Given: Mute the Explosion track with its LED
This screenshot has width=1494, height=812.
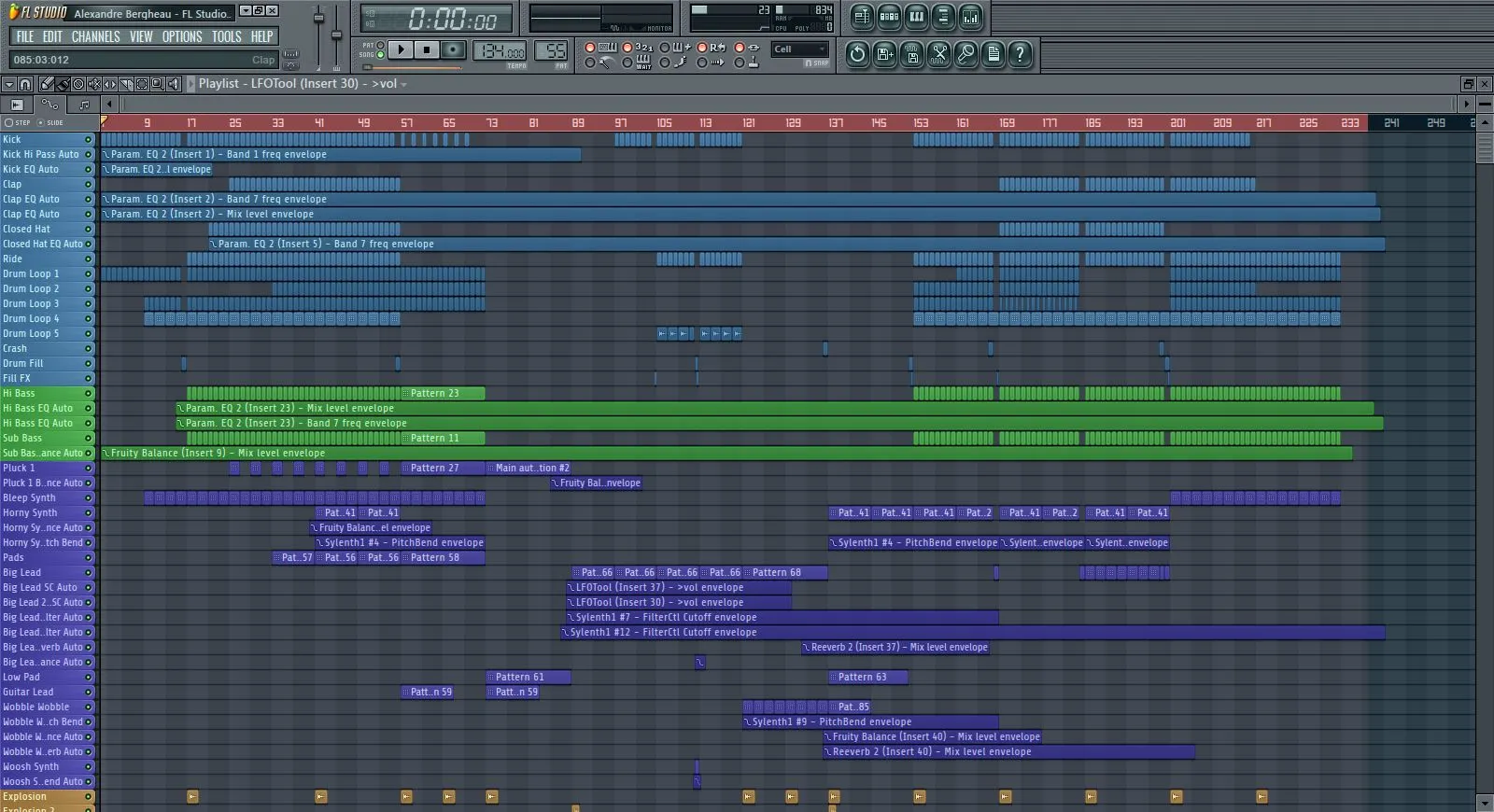Looking at the screenshot, I should 89,796.
